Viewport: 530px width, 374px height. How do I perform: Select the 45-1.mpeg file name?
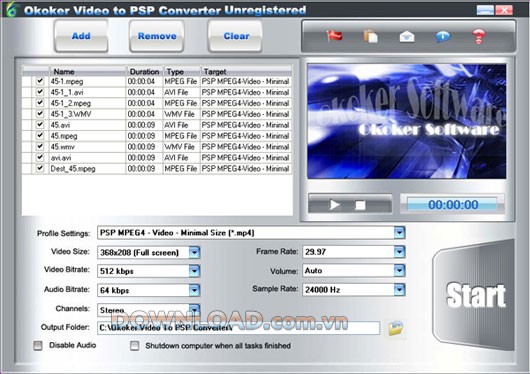[x=67, y=81]
